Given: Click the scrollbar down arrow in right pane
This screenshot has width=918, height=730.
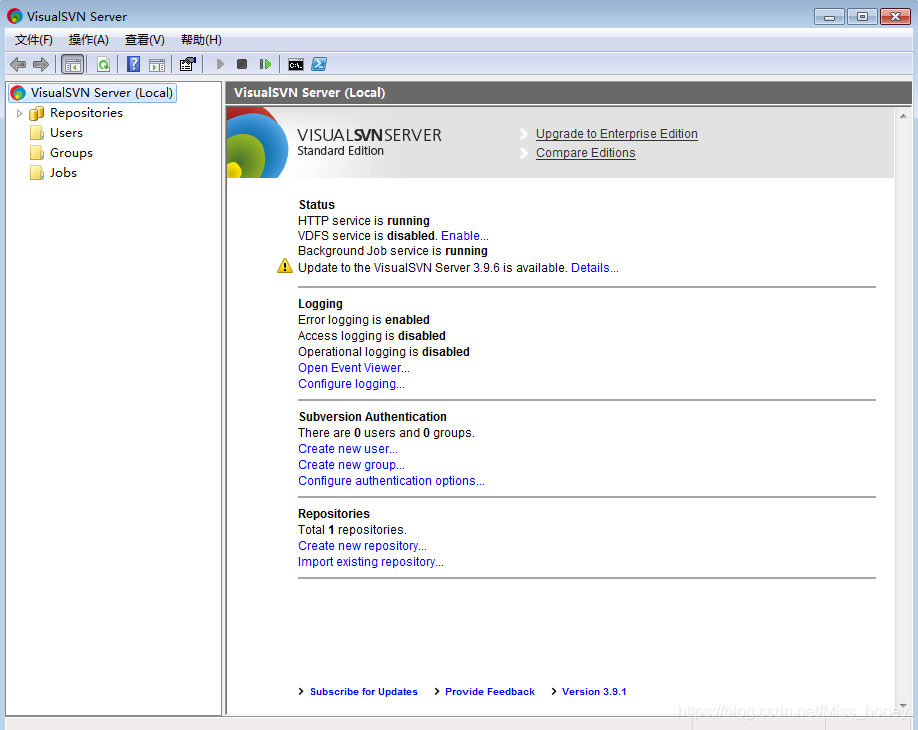Looking at the screenshot, I should click(x=903, y=706).
